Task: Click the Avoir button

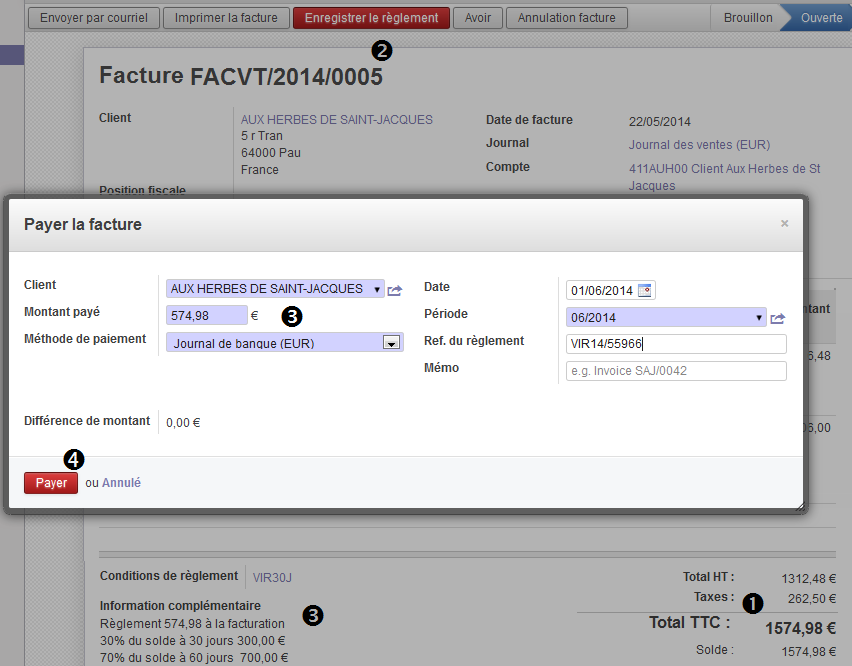Action: click(x=478, y=18)
